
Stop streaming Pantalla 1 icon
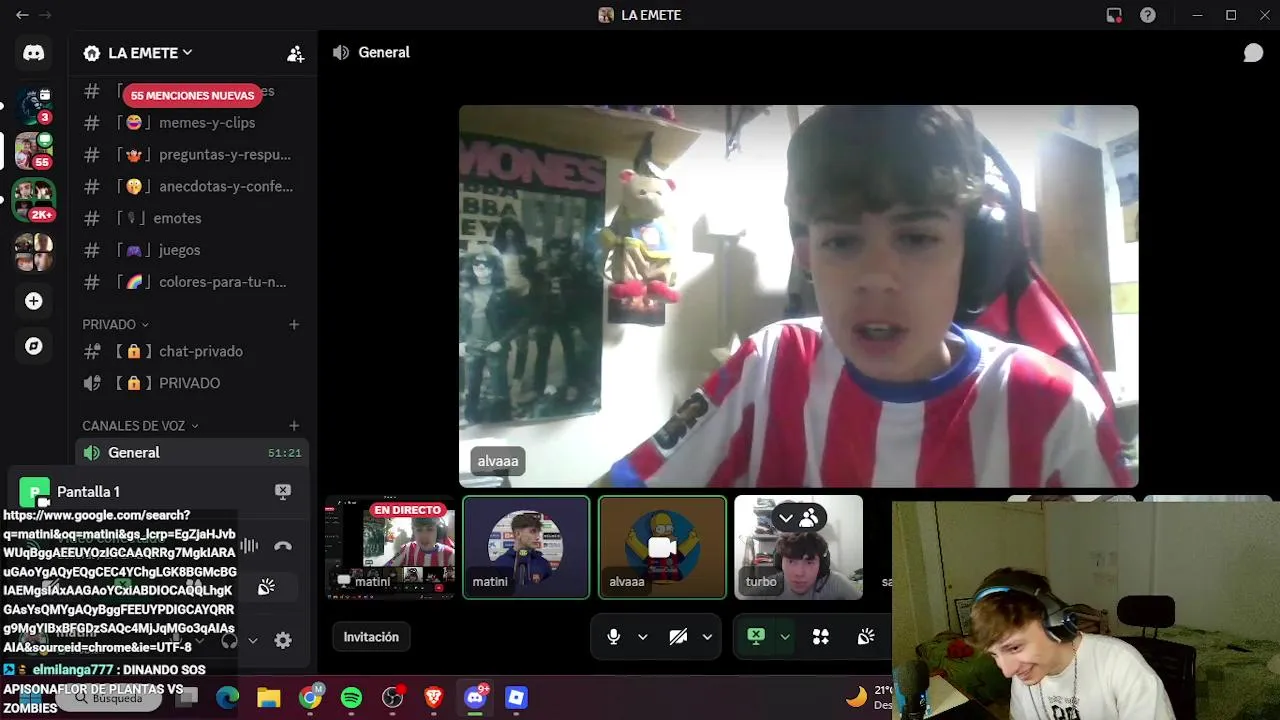pos(283,491)
